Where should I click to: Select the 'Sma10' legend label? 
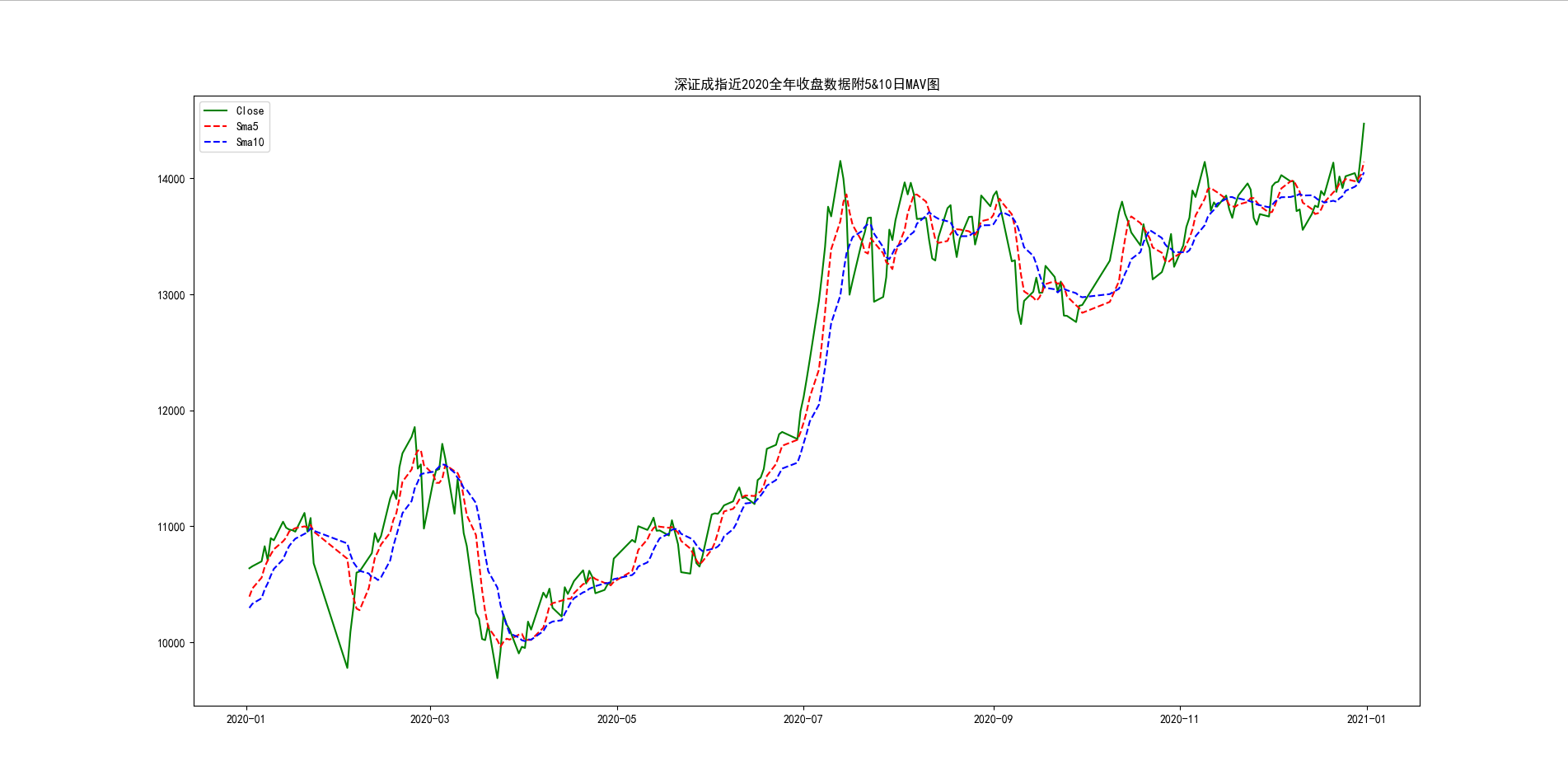point(250,142)
